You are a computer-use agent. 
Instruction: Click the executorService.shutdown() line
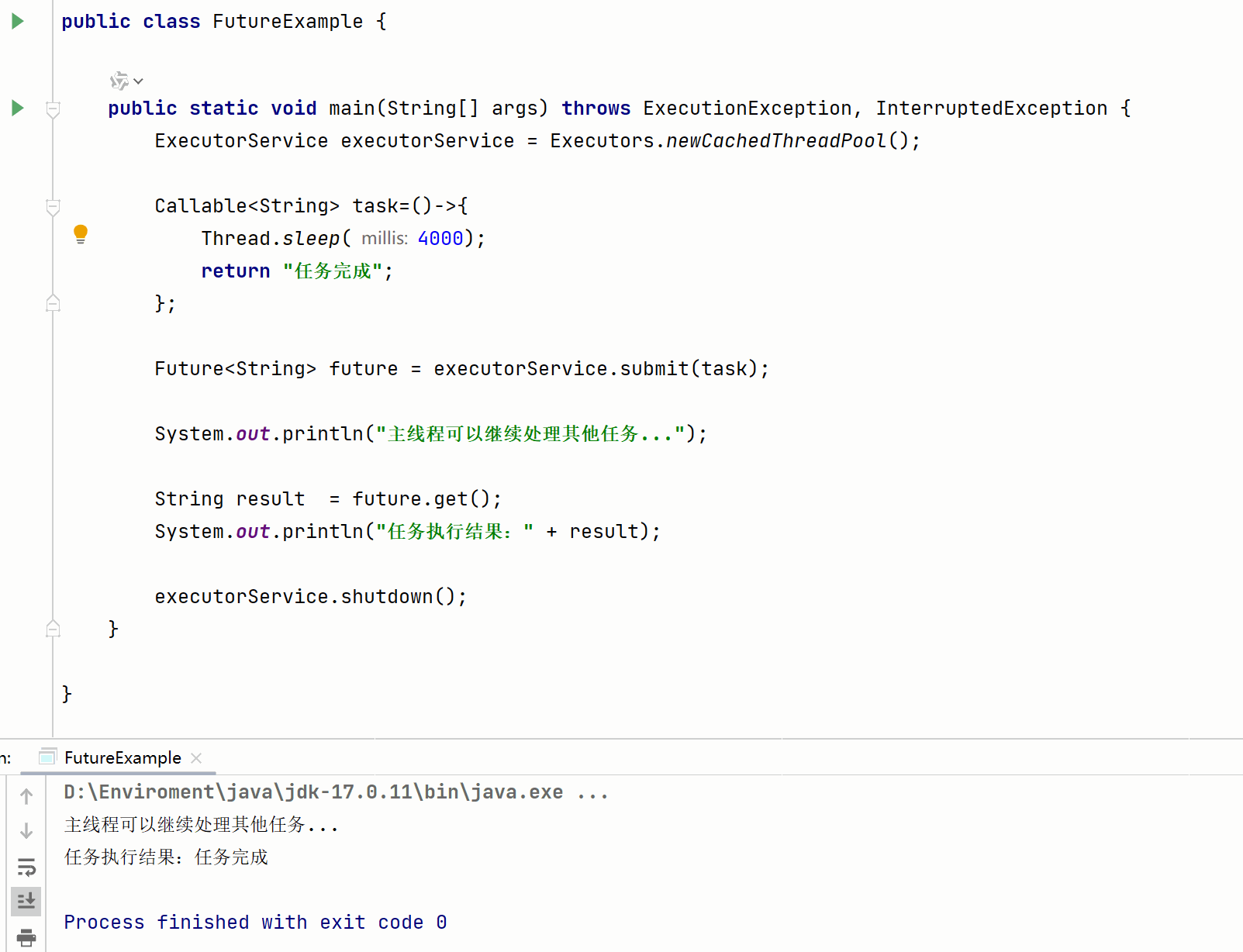[310, 597]
